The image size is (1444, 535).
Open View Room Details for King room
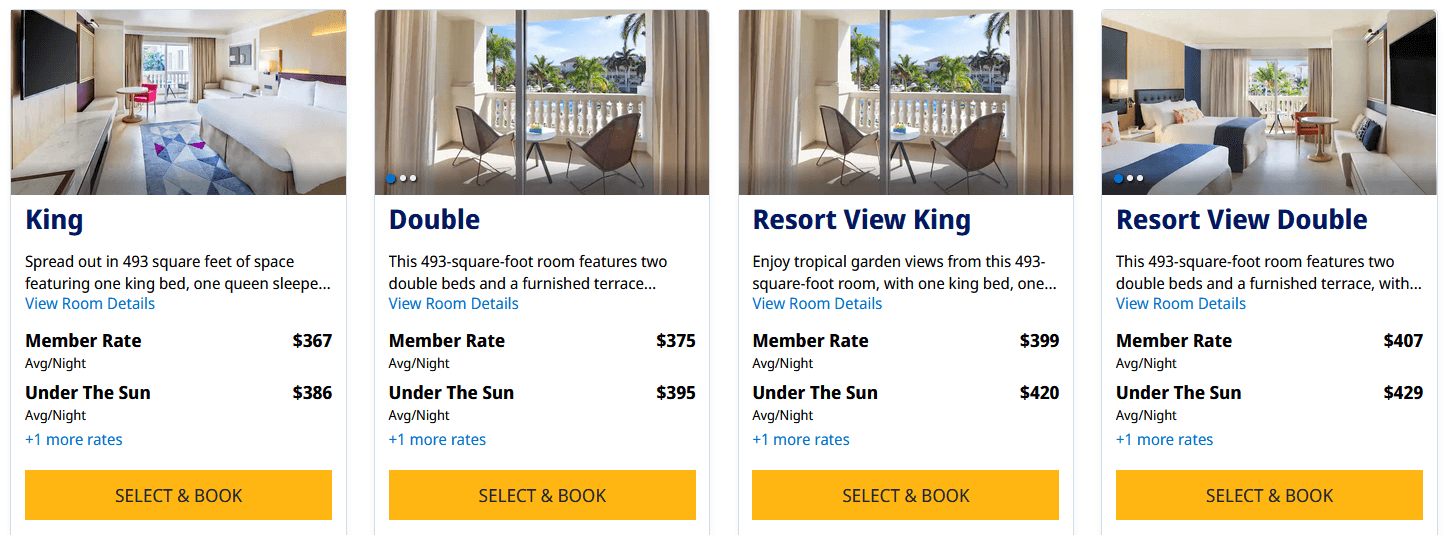[90, 304]
